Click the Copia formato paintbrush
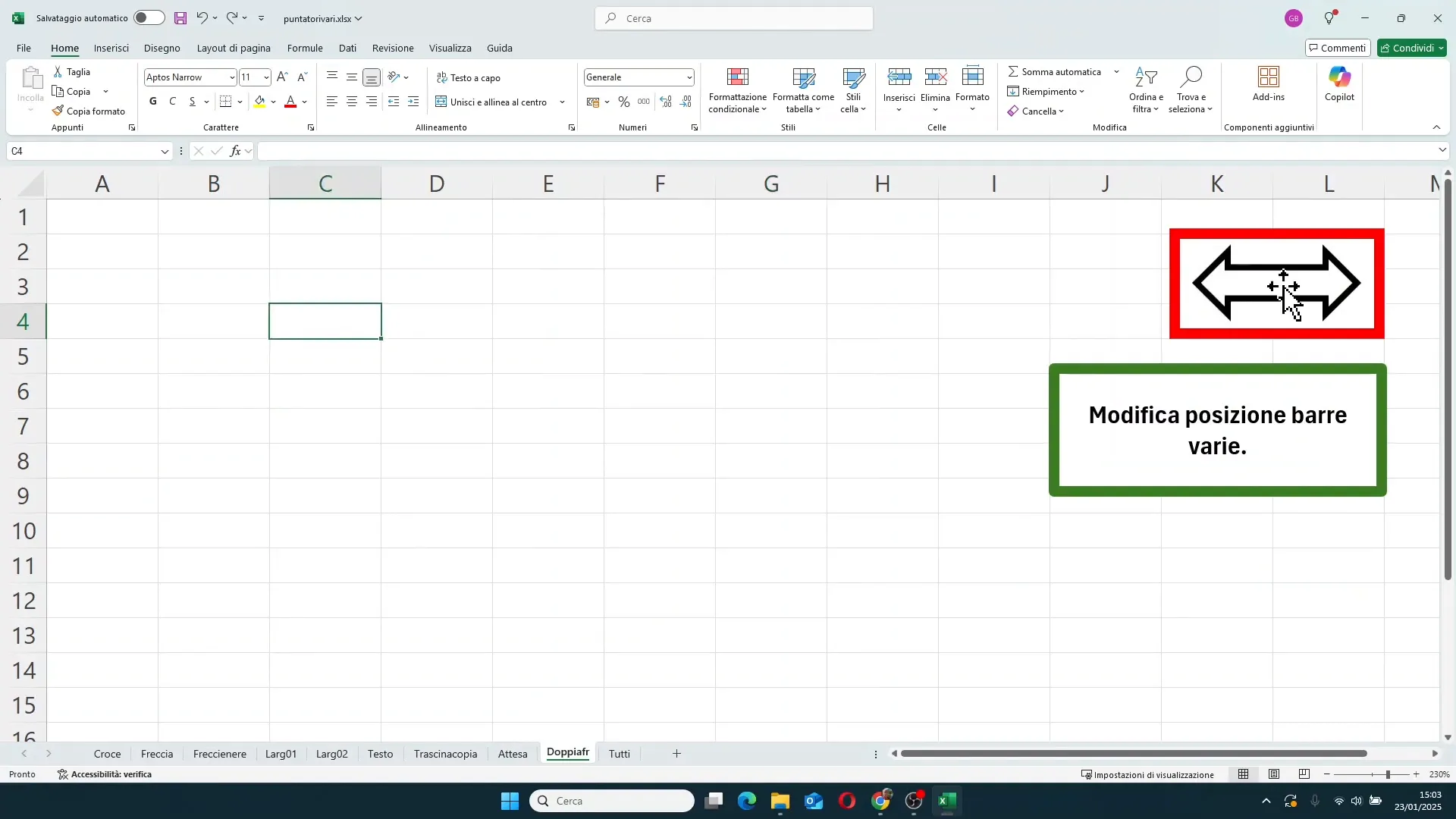Image resolution: width=1456 pixels, height=819 pixels. (58, 111)
